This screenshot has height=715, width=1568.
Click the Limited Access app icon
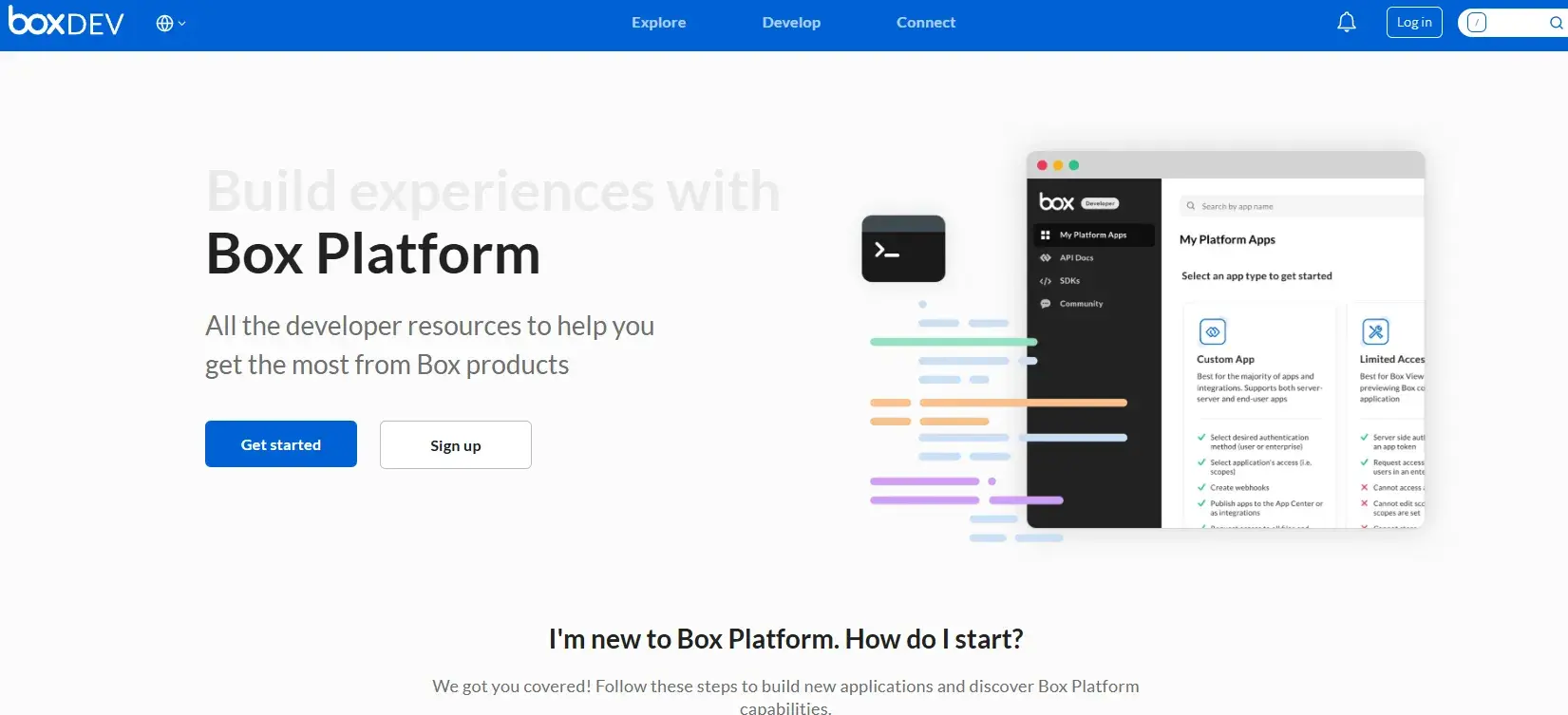[1375, 331]
